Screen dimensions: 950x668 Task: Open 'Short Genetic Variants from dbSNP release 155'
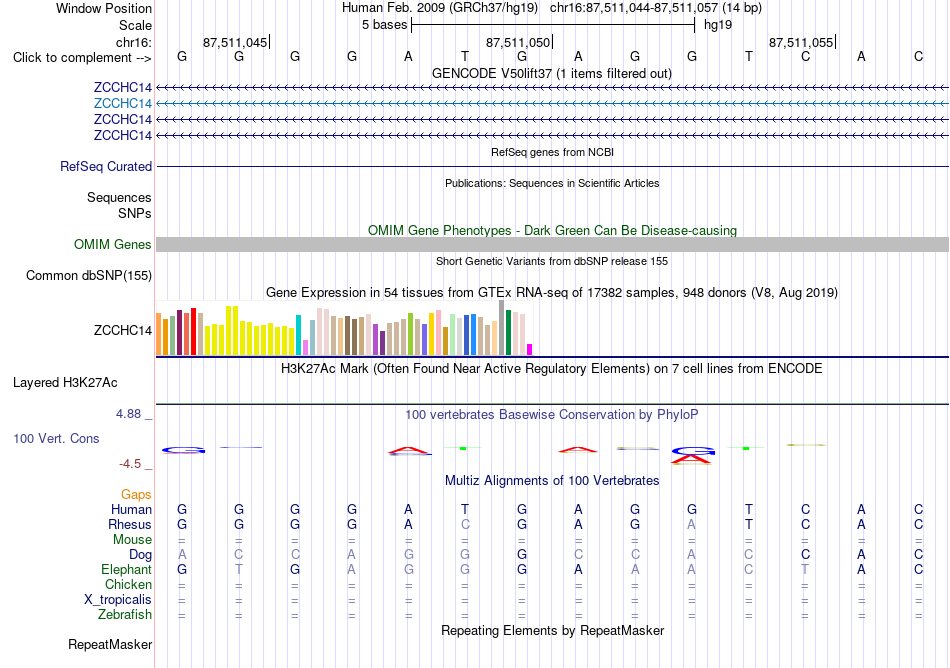coord(552,262)
